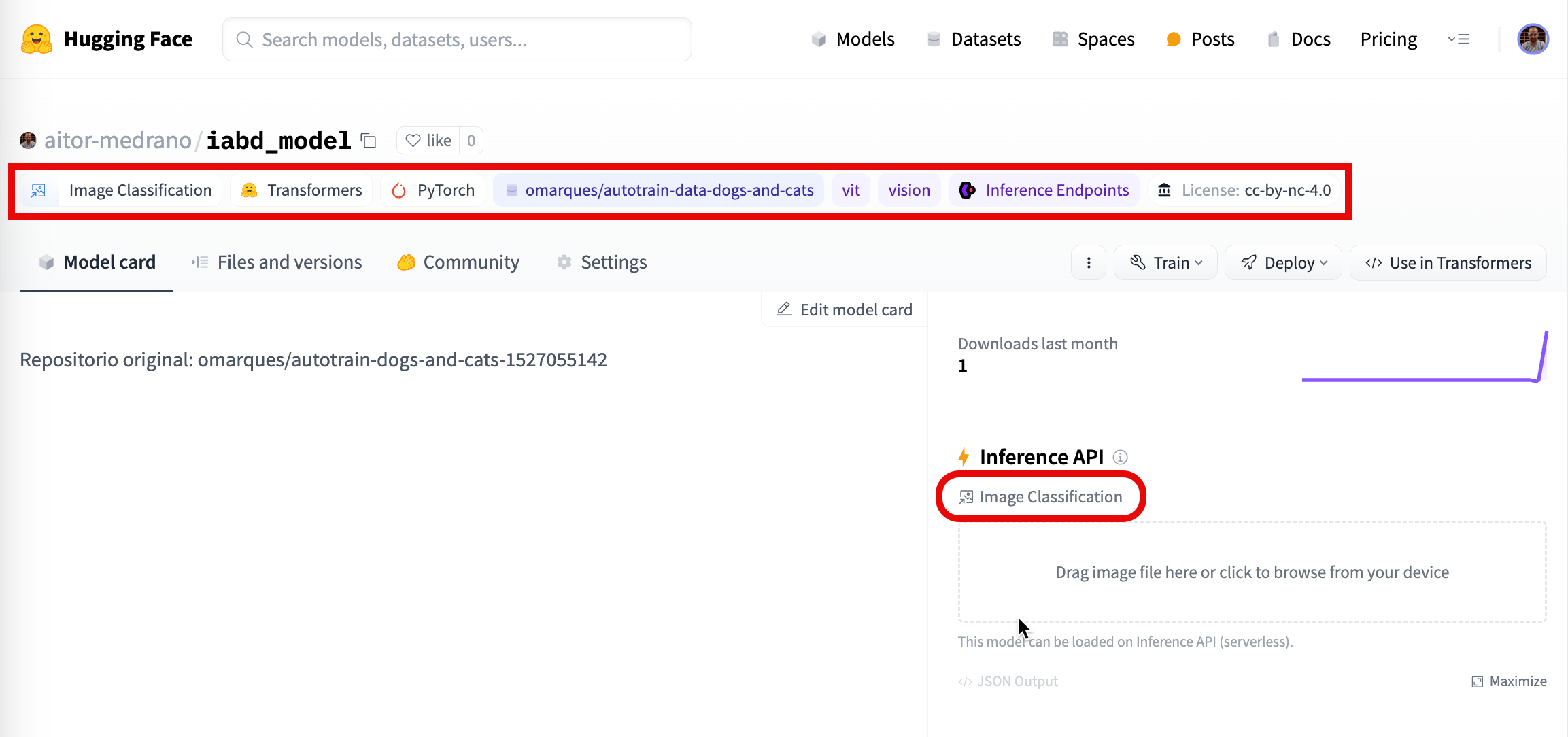
Task: Click Use in Transformers button
Action: click(x=1448, y=263)
